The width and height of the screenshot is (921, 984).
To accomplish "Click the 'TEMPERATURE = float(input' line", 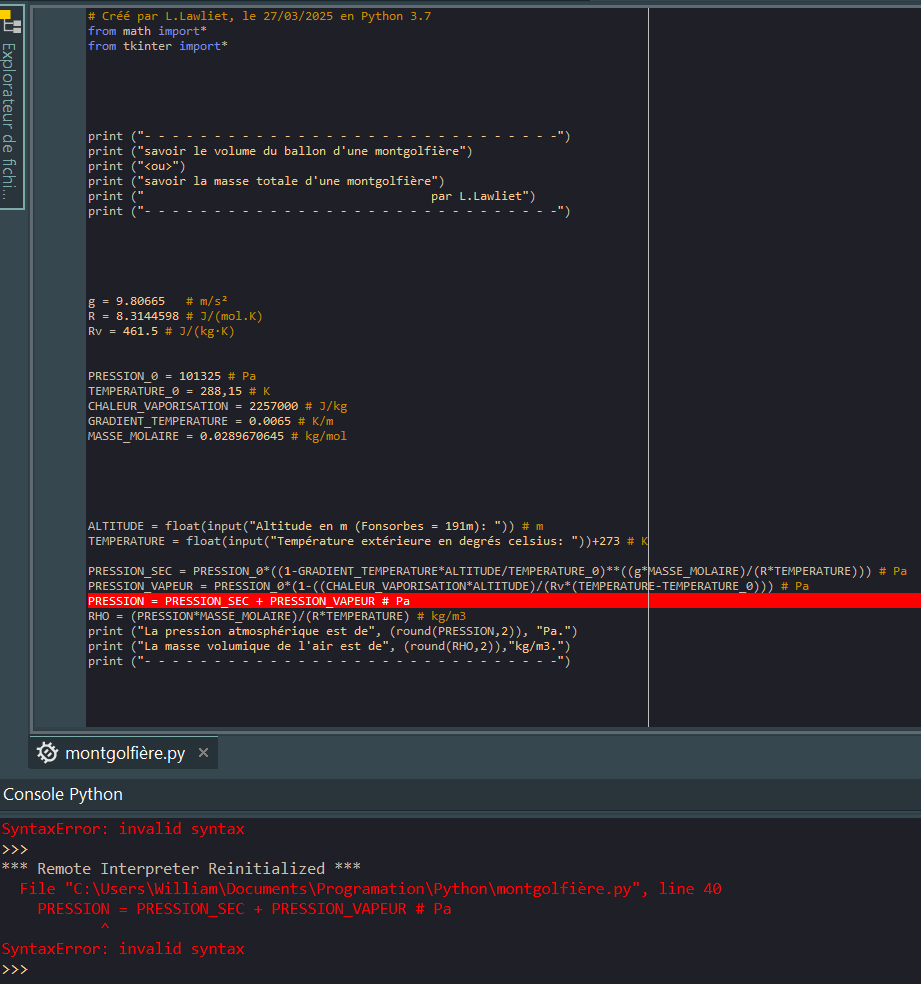I will pyautogui.click(x=368, y=542).
